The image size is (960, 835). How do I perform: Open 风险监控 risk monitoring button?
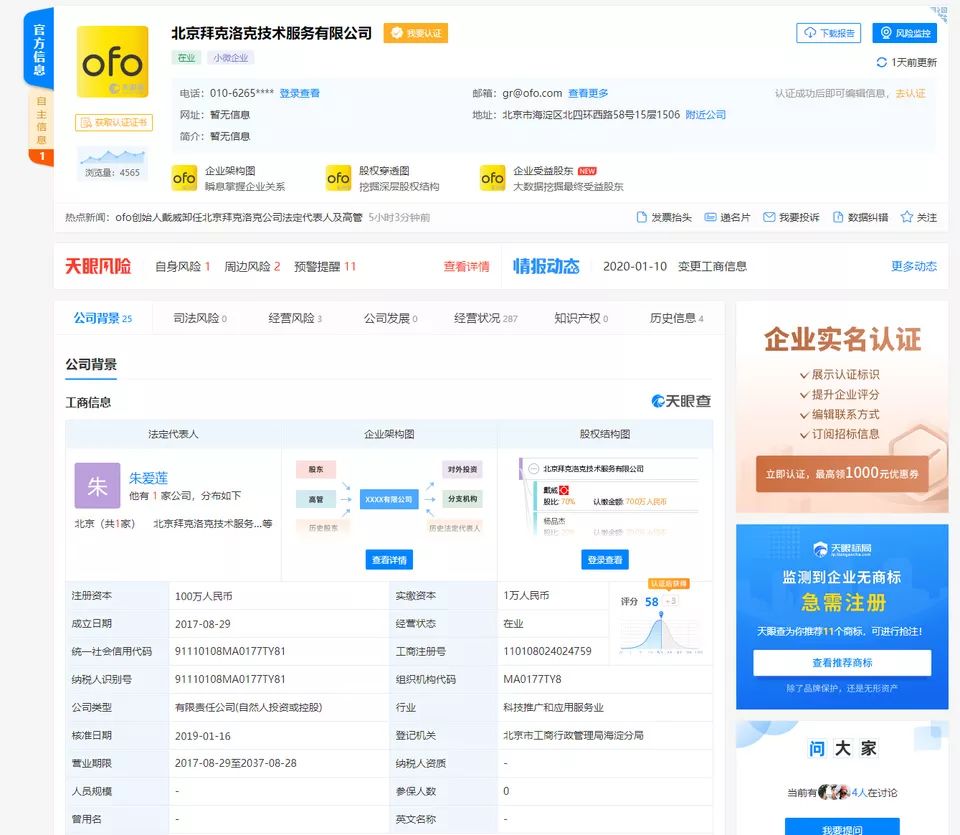point(904,33)
